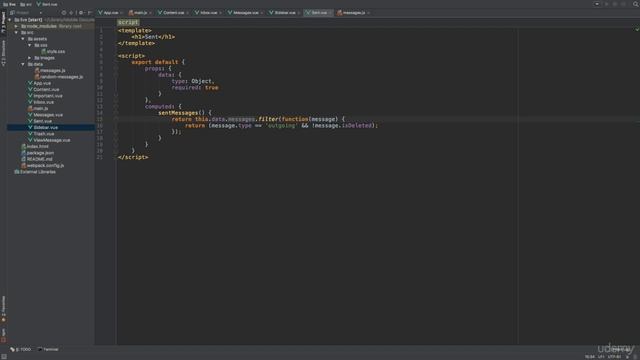Screen dimensions: 640x360
Task: Collapse the live project root node
Action: coord(10,20)
